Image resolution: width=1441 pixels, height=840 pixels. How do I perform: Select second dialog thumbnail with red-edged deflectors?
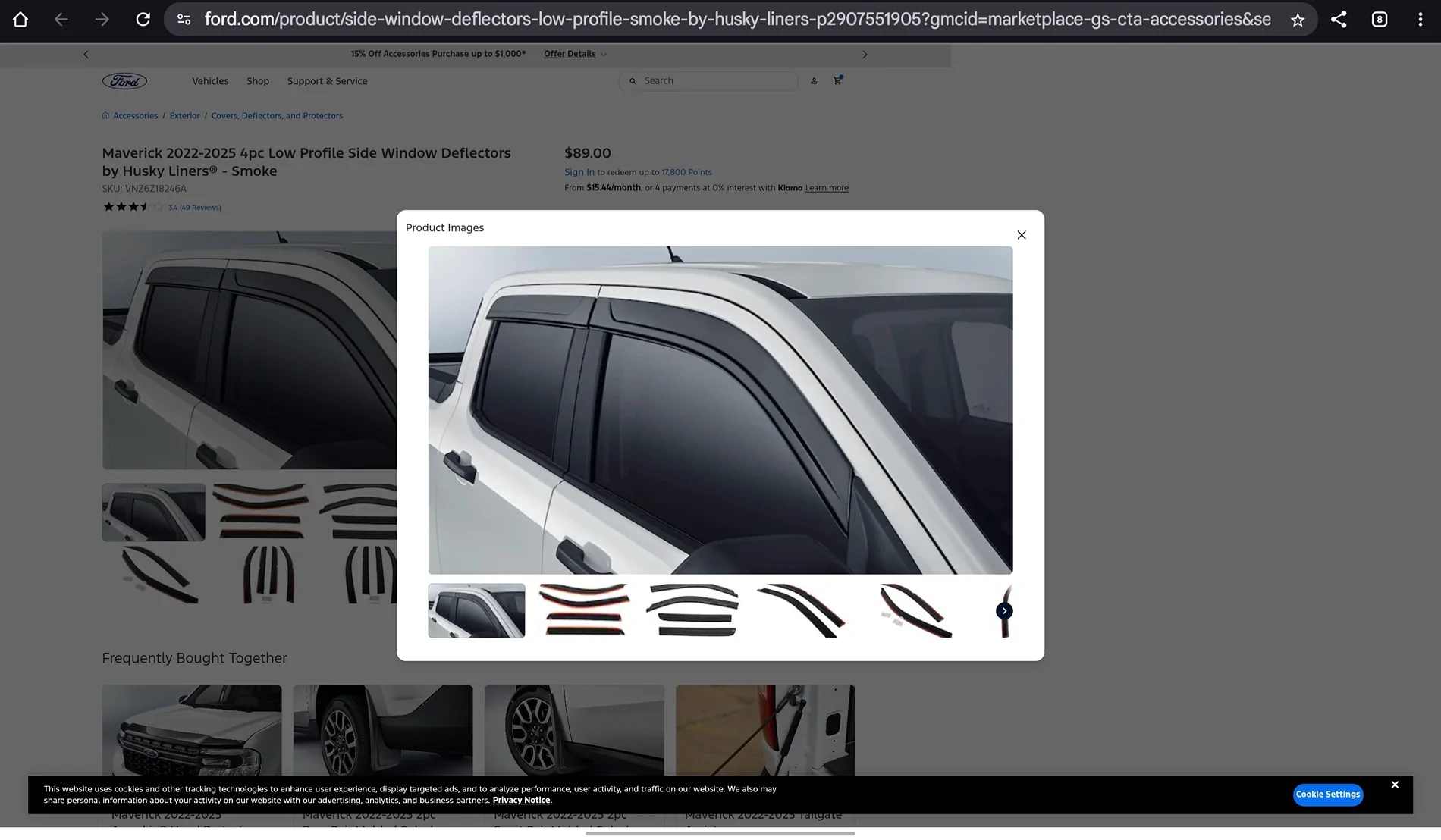(584, 611)
